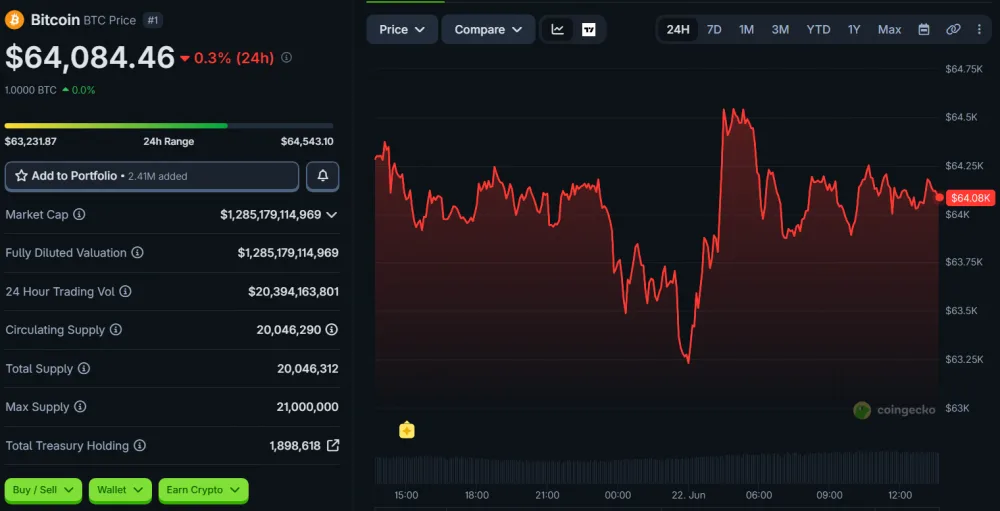Click the red $64.08K price tag on chart
1000x511 pixels.
pos(971,198)
